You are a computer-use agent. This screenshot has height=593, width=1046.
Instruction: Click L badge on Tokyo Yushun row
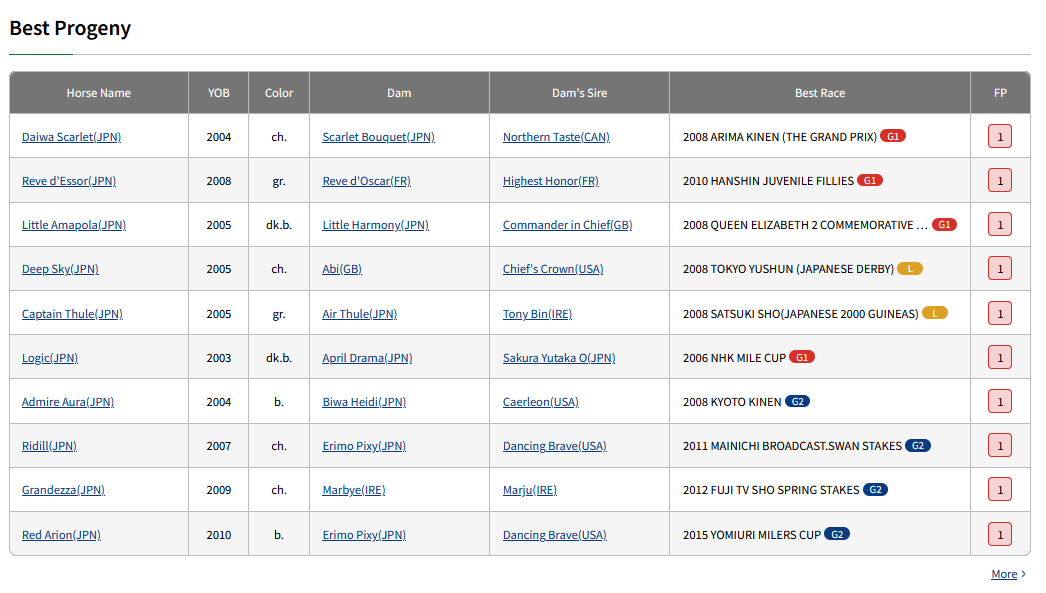point(910,268)
